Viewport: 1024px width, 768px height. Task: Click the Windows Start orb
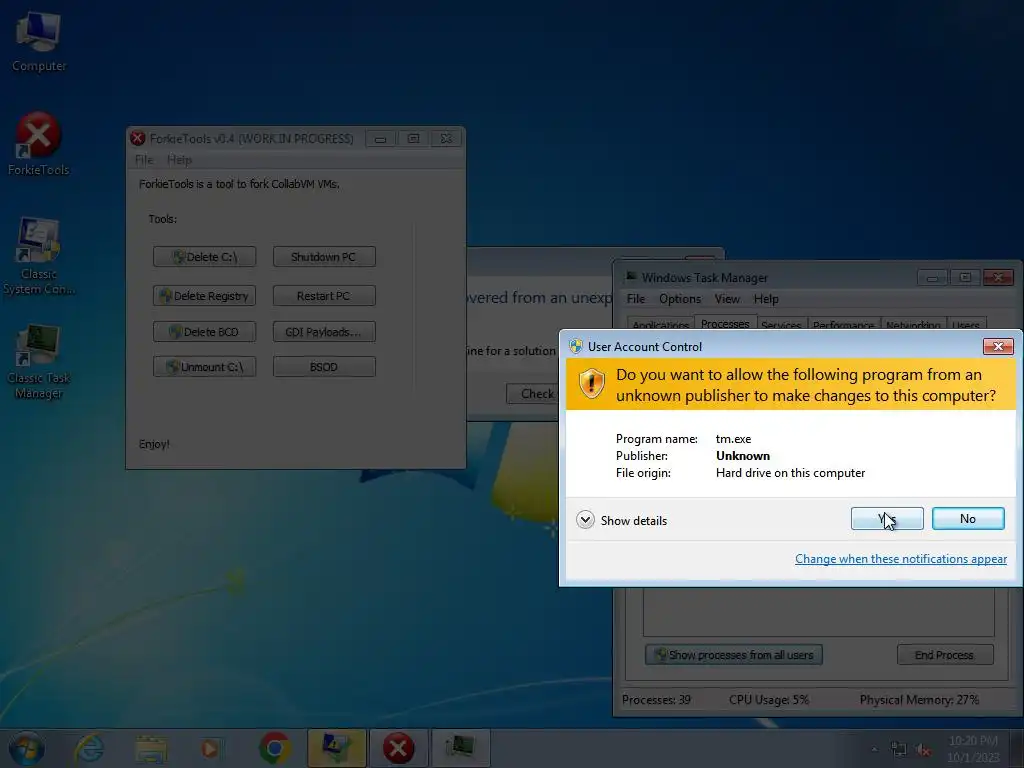click(26, 748)
